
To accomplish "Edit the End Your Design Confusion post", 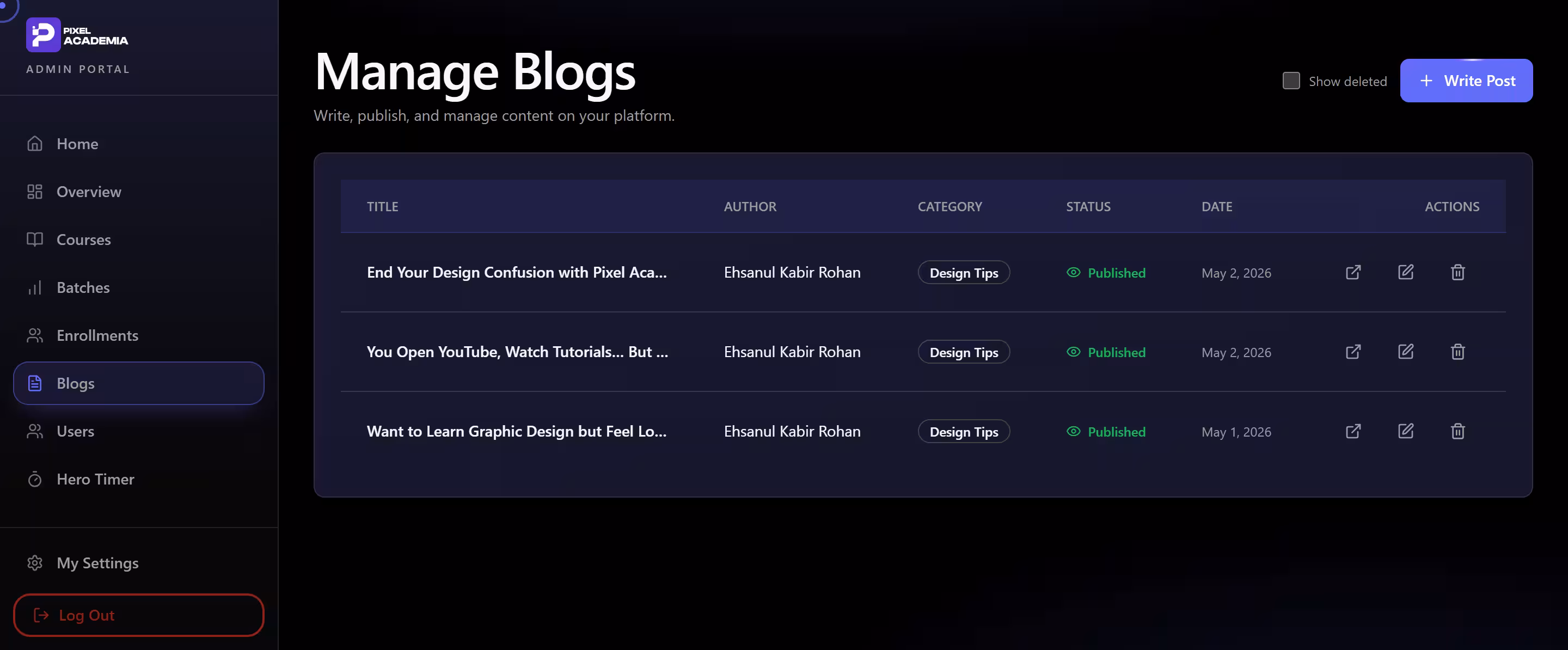I will 1405,272.
